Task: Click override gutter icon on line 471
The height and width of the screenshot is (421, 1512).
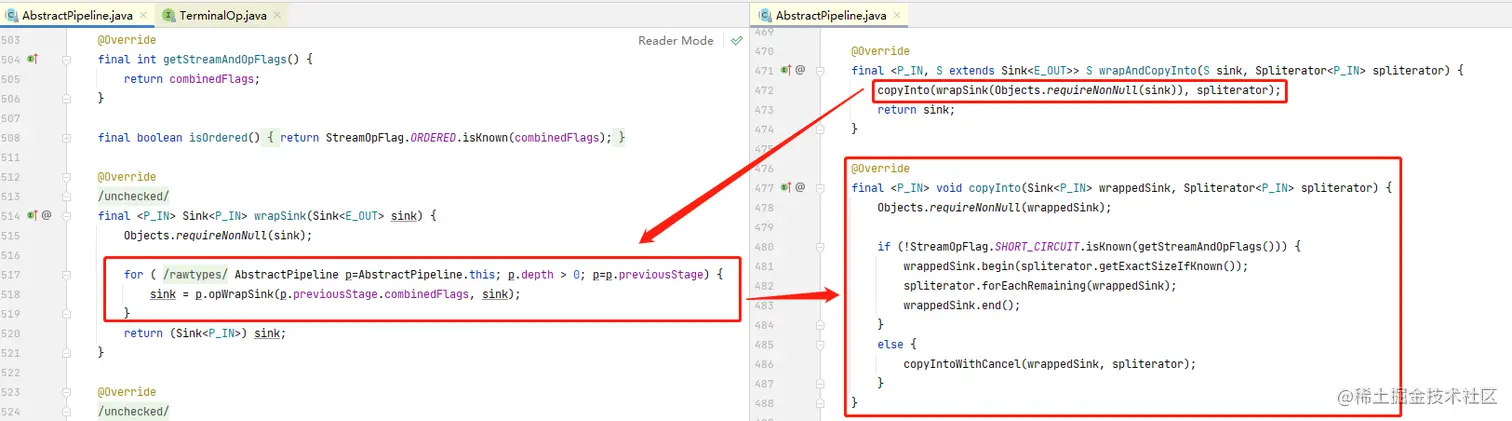Action: (787, 70)
